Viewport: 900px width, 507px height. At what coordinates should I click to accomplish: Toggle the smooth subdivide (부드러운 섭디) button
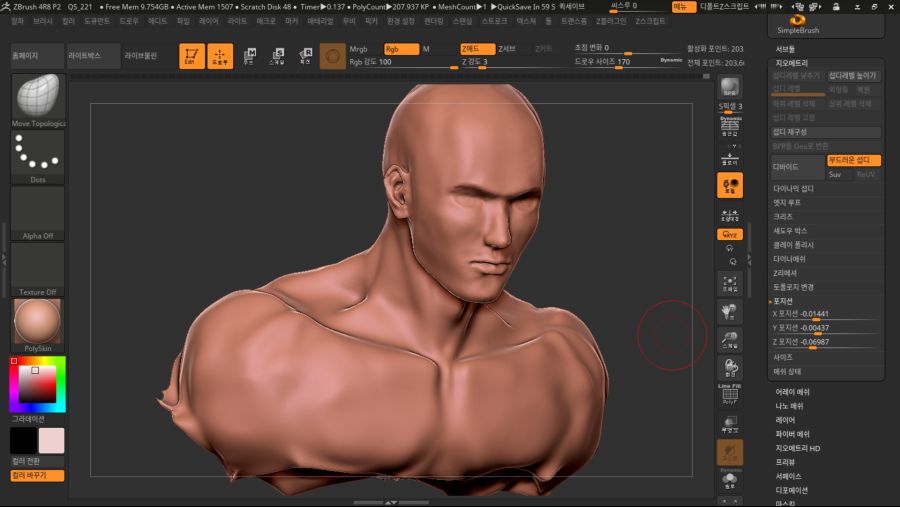pyautogui.click(x=853, y=160)
